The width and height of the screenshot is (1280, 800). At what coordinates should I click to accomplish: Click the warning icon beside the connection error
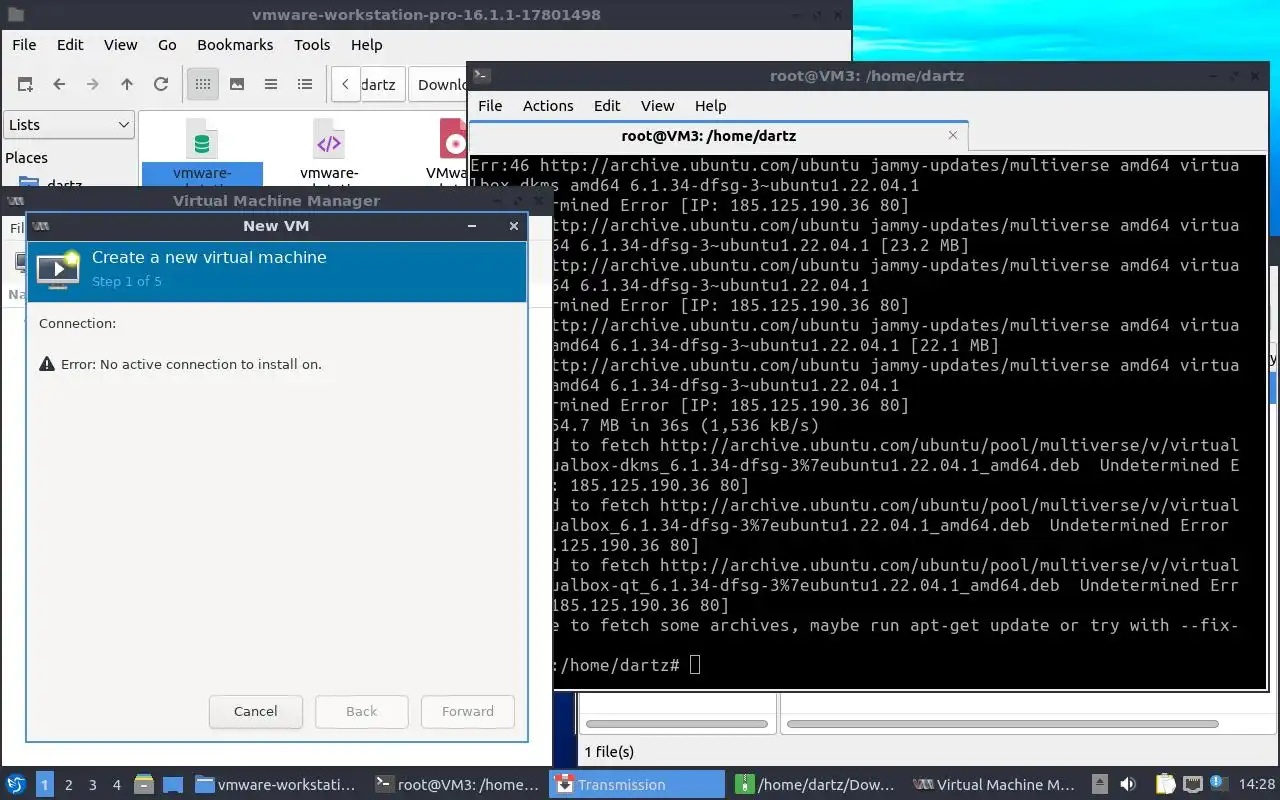click(x=47, y=364)
